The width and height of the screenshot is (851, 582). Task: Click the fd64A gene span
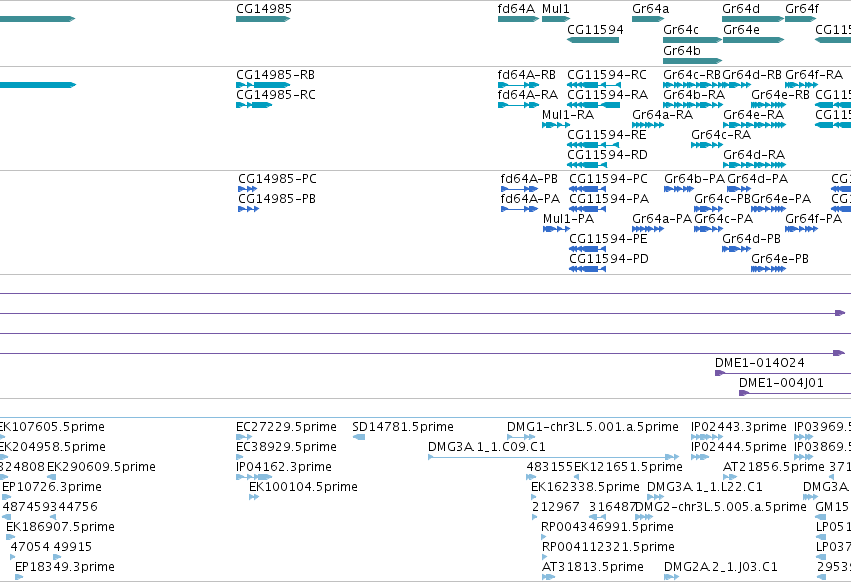coord(518,19)
